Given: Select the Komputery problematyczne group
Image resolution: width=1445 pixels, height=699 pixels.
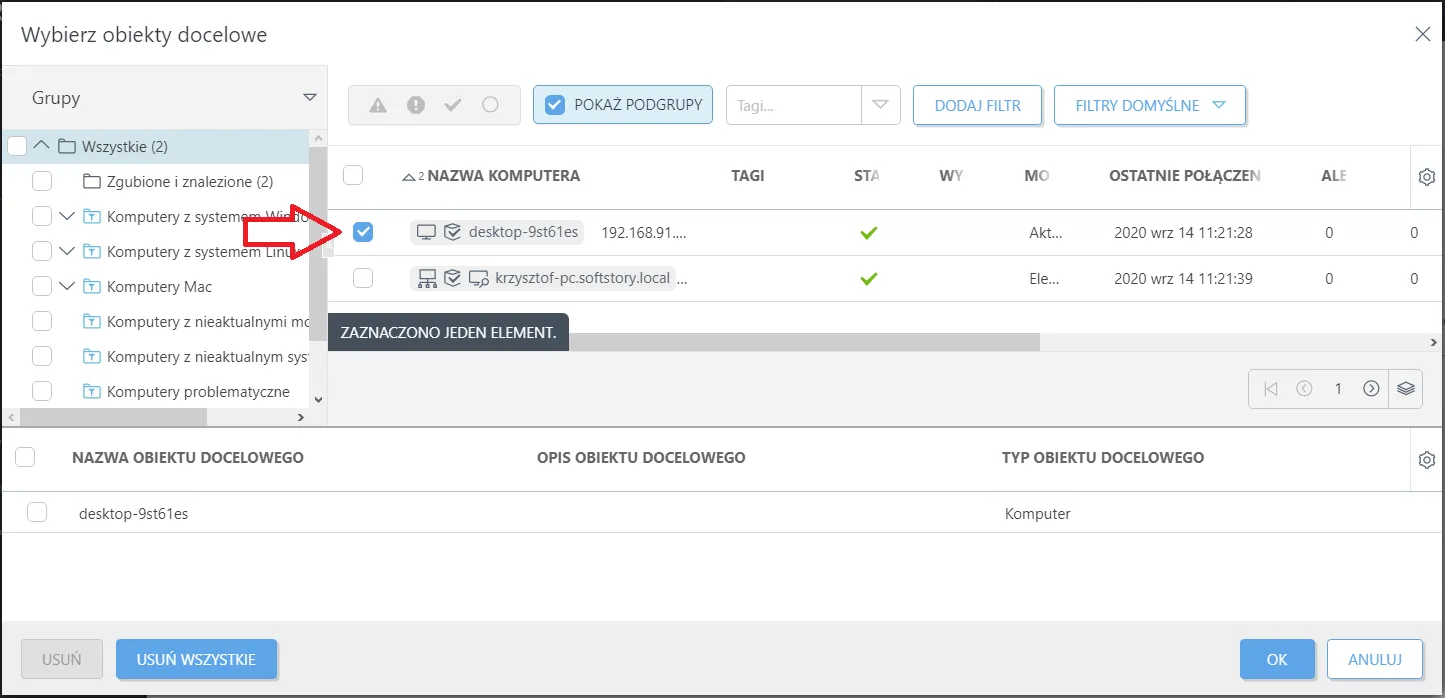Looking at the screenshot, I should click(x=198, y=391).
